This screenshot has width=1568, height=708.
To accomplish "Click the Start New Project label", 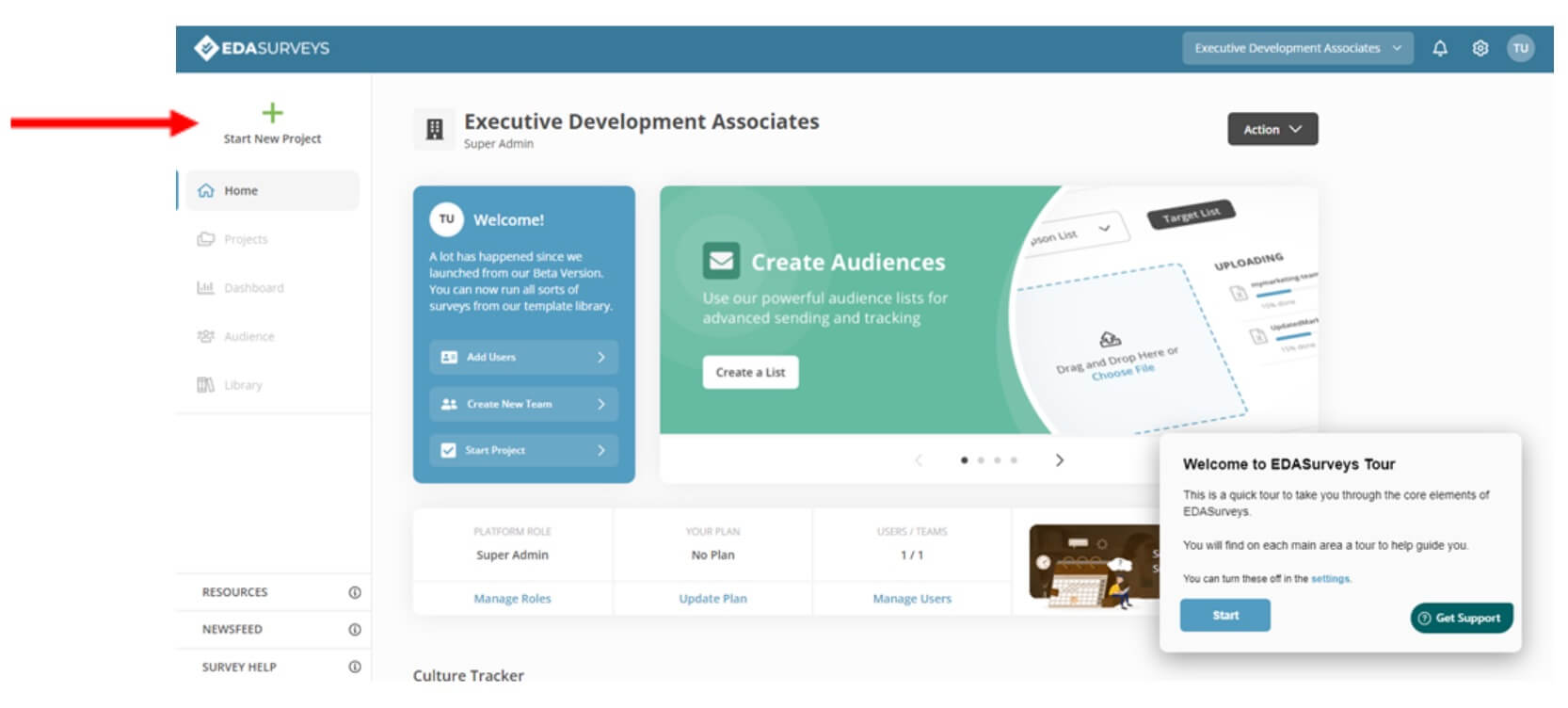I will tap(272, 138).
